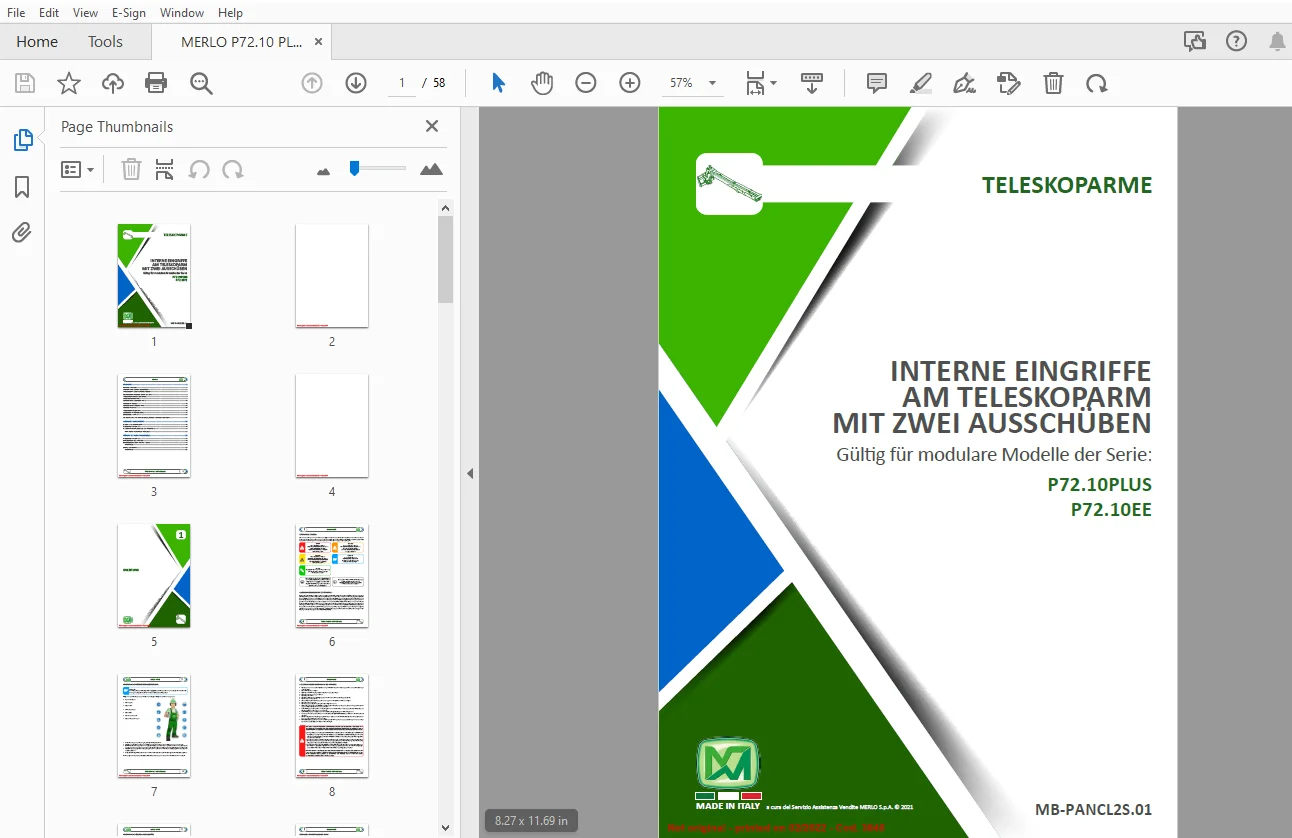Select page 4 thumbnail
Image resolution: width=1292 pixels, height=838 pixels.
tap(332, 426)
